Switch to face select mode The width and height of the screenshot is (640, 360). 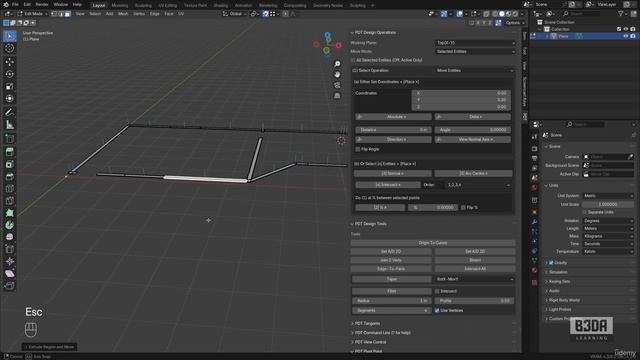[67, 14]
